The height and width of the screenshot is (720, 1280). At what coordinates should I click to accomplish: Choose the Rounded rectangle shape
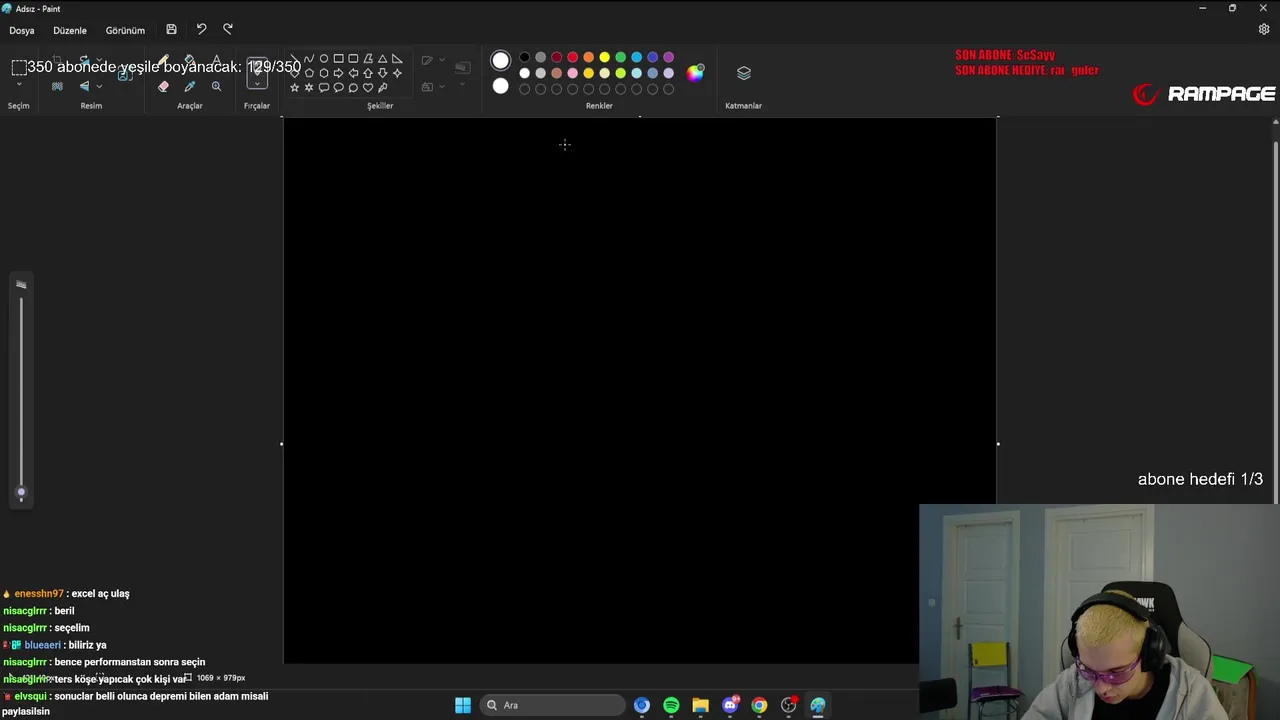click(353, 58)
